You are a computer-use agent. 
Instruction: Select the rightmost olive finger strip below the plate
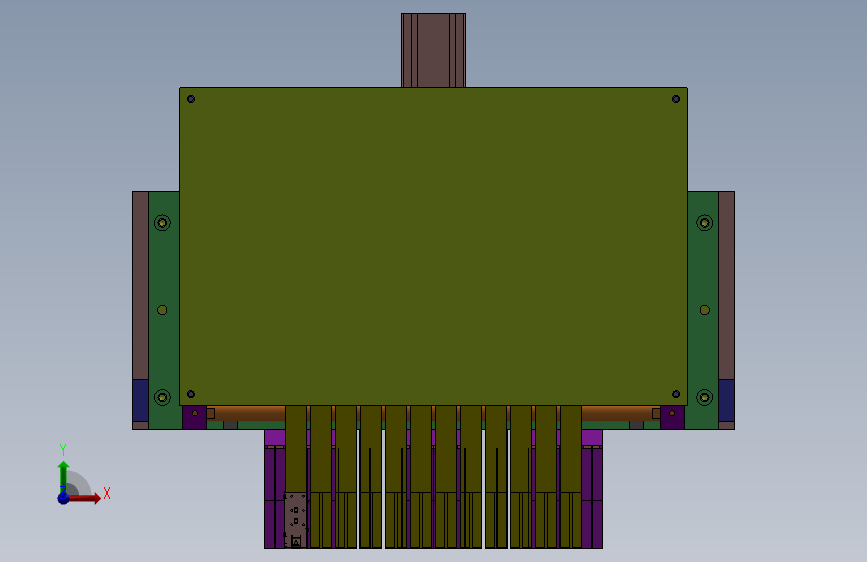pyautogui.click(x=571, y=476)
